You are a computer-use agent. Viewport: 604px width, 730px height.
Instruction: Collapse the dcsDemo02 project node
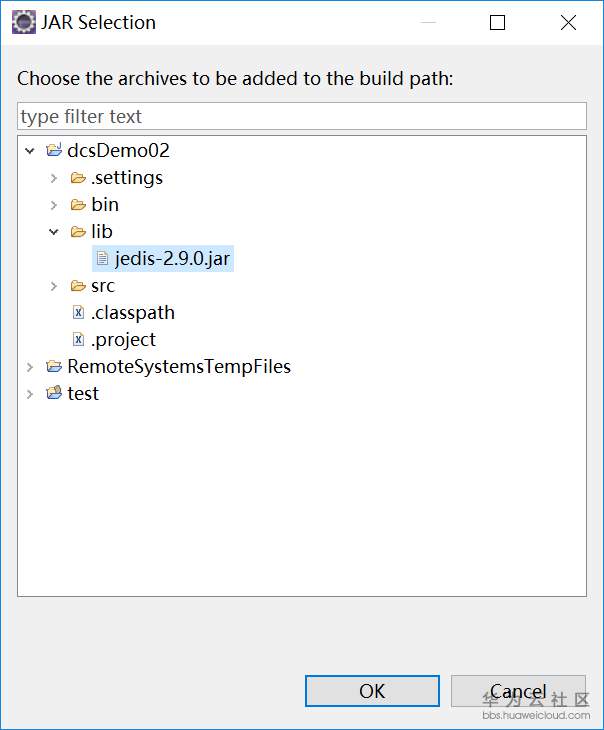[30, 151]
